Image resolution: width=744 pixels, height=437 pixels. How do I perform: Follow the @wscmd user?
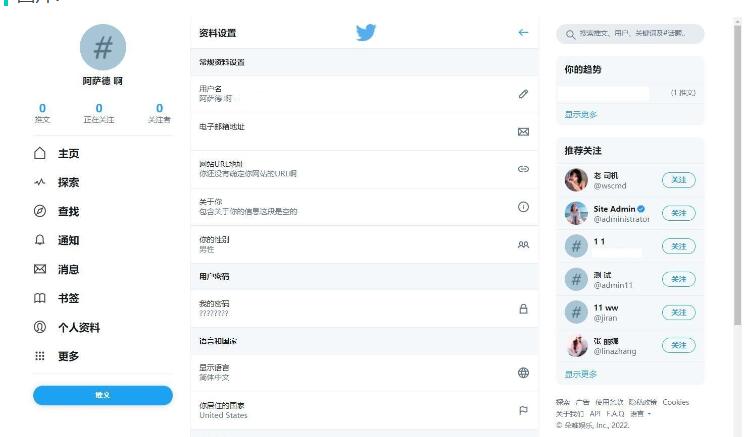[679, 180]
